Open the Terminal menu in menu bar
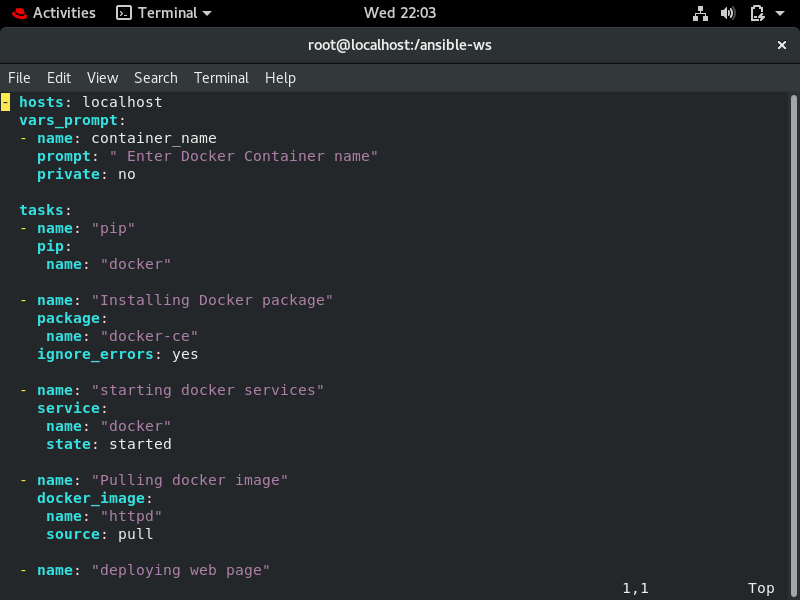The height and width of the screenshot is (600, 800). [221, 78]
